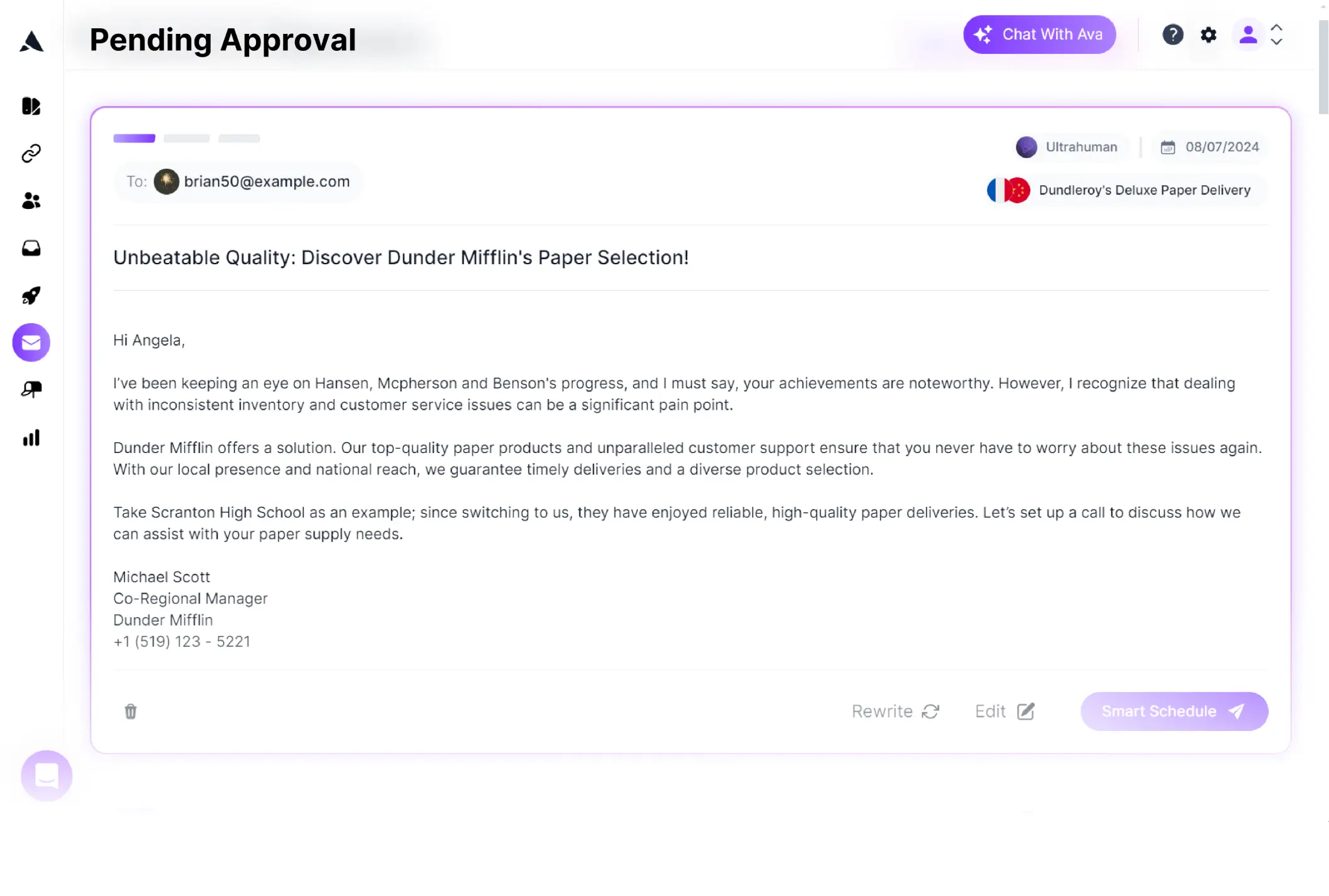
Task: Open the help question mark icon
Action: click(x=1173, y=35)
